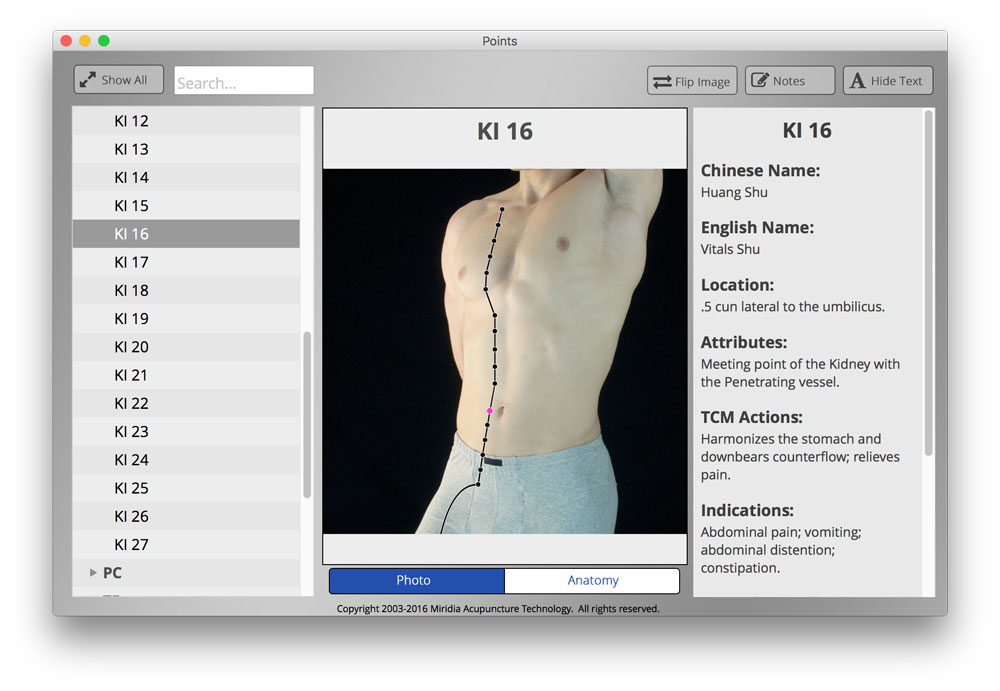
Task: Click the Flip Image swap-arrows icon
Action: point(662,82)
